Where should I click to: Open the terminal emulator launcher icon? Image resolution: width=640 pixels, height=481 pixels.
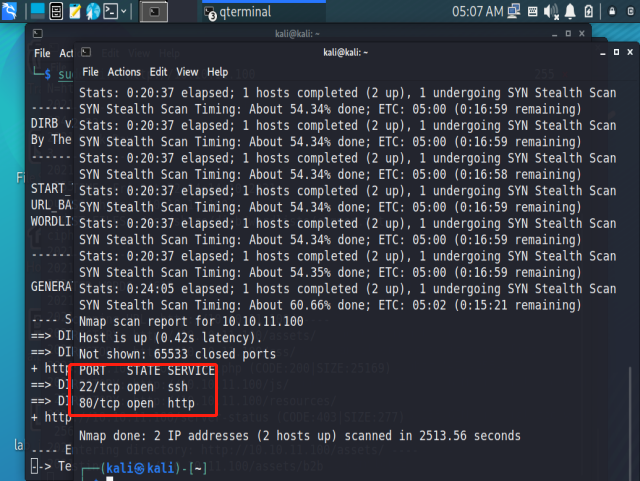coord(111,11)
